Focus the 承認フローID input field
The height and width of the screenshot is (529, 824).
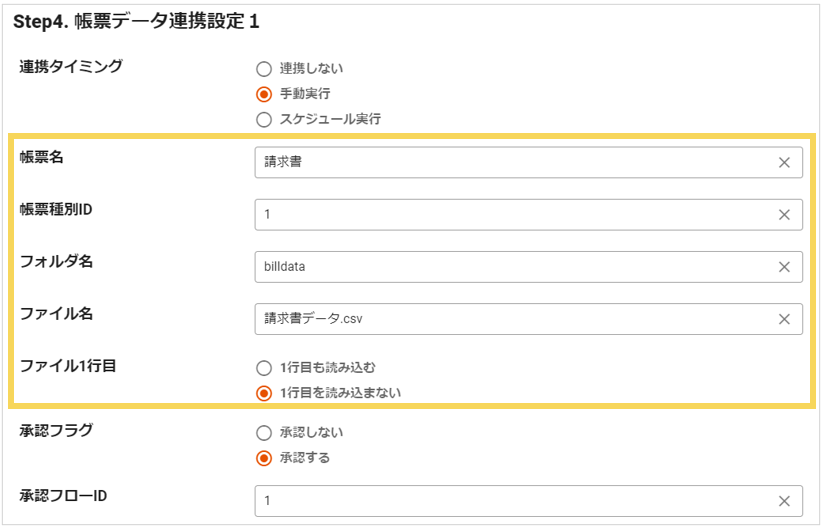tap(510, 501)
